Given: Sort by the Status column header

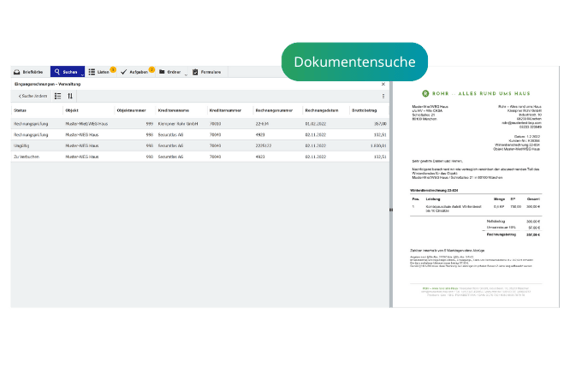Looking at the screenshot, I should tap(20, 110).
